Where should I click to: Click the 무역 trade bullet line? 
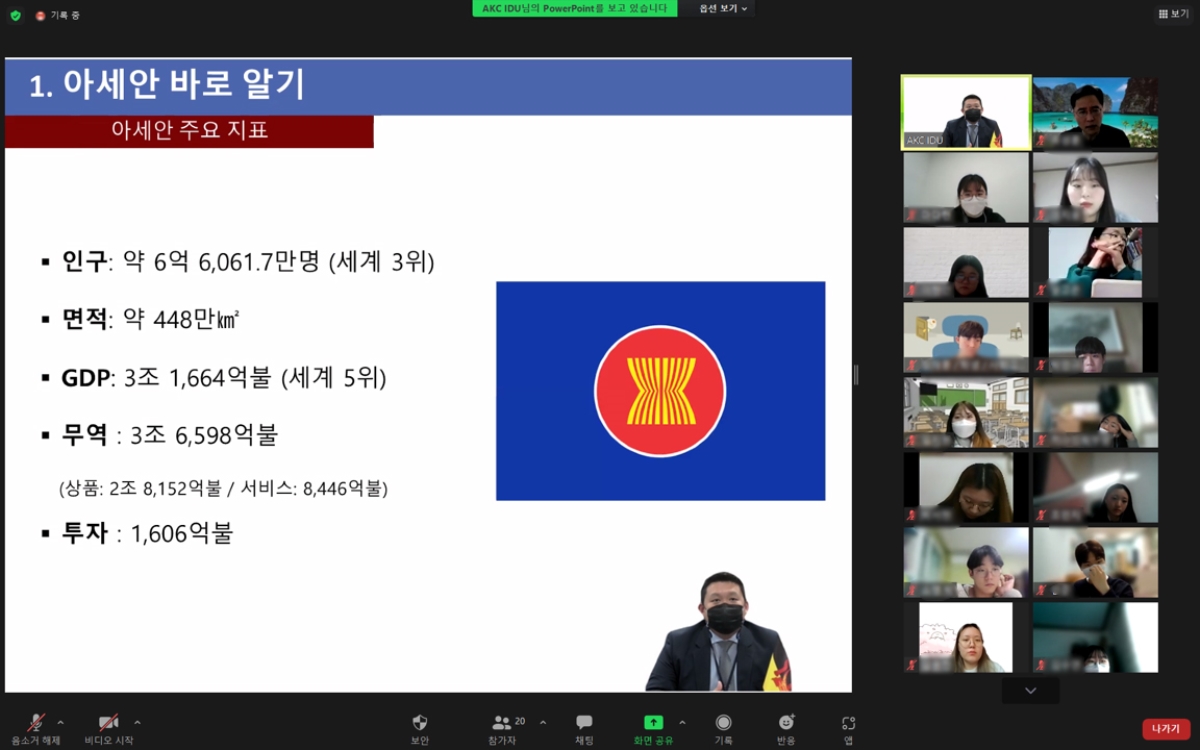[159, 435]
